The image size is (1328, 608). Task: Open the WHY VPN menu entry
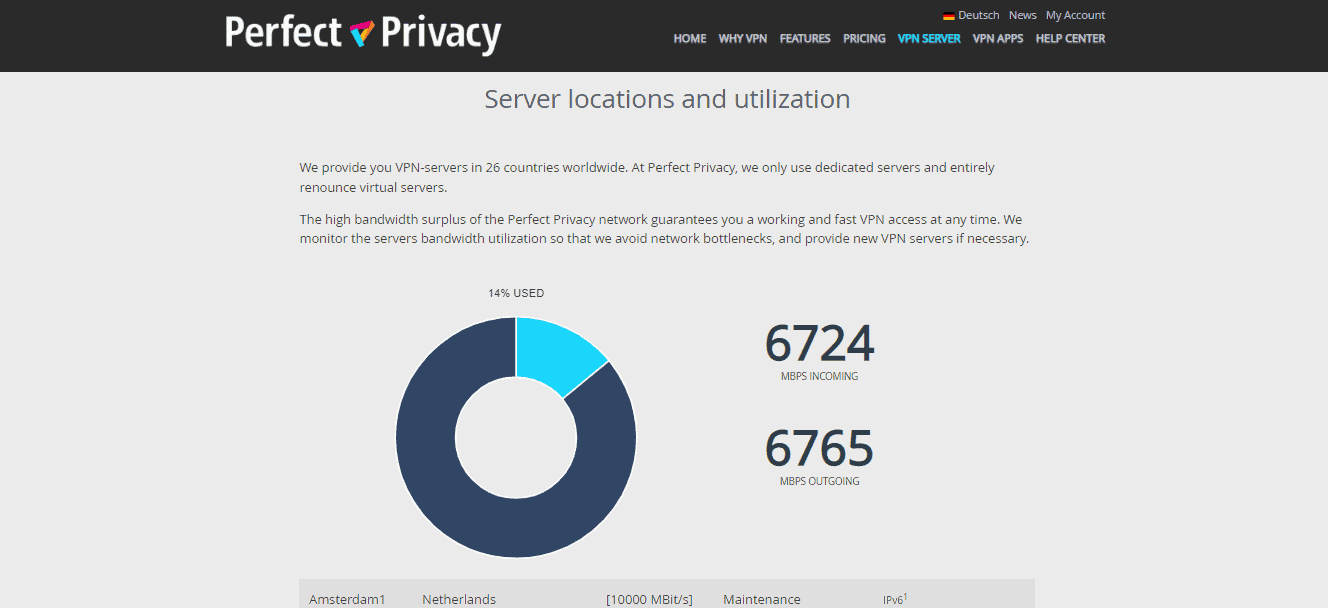(742, 38)
